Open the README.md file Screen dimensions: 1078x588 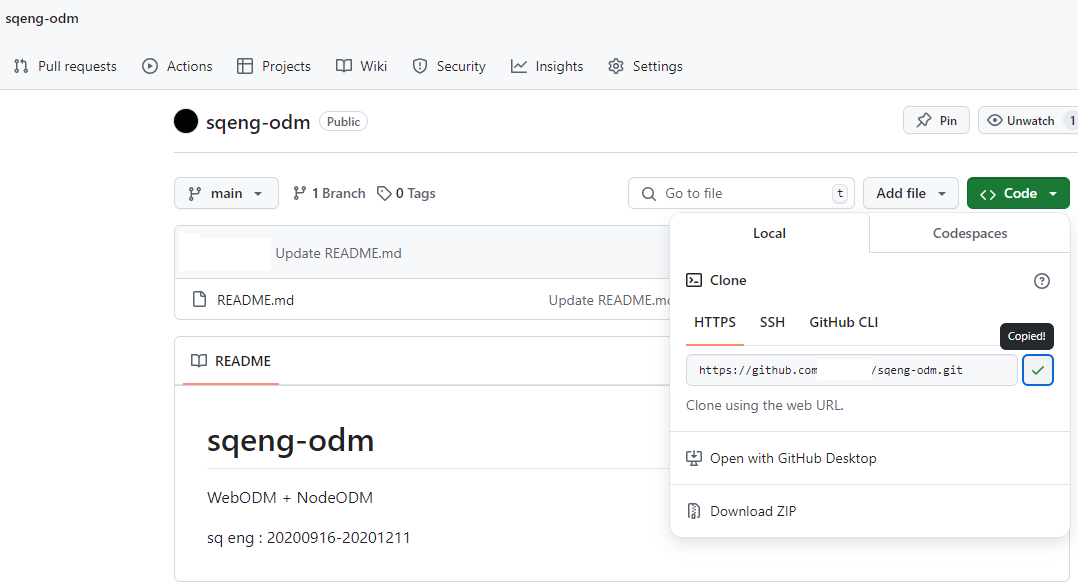click(x=255, y=300)
